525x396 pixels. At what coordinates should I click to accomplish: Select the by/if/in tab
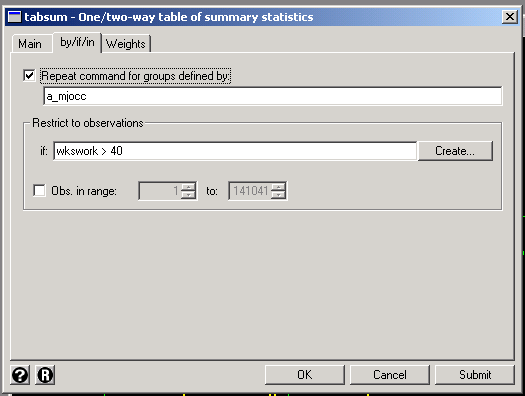click(x=77, y=43)
